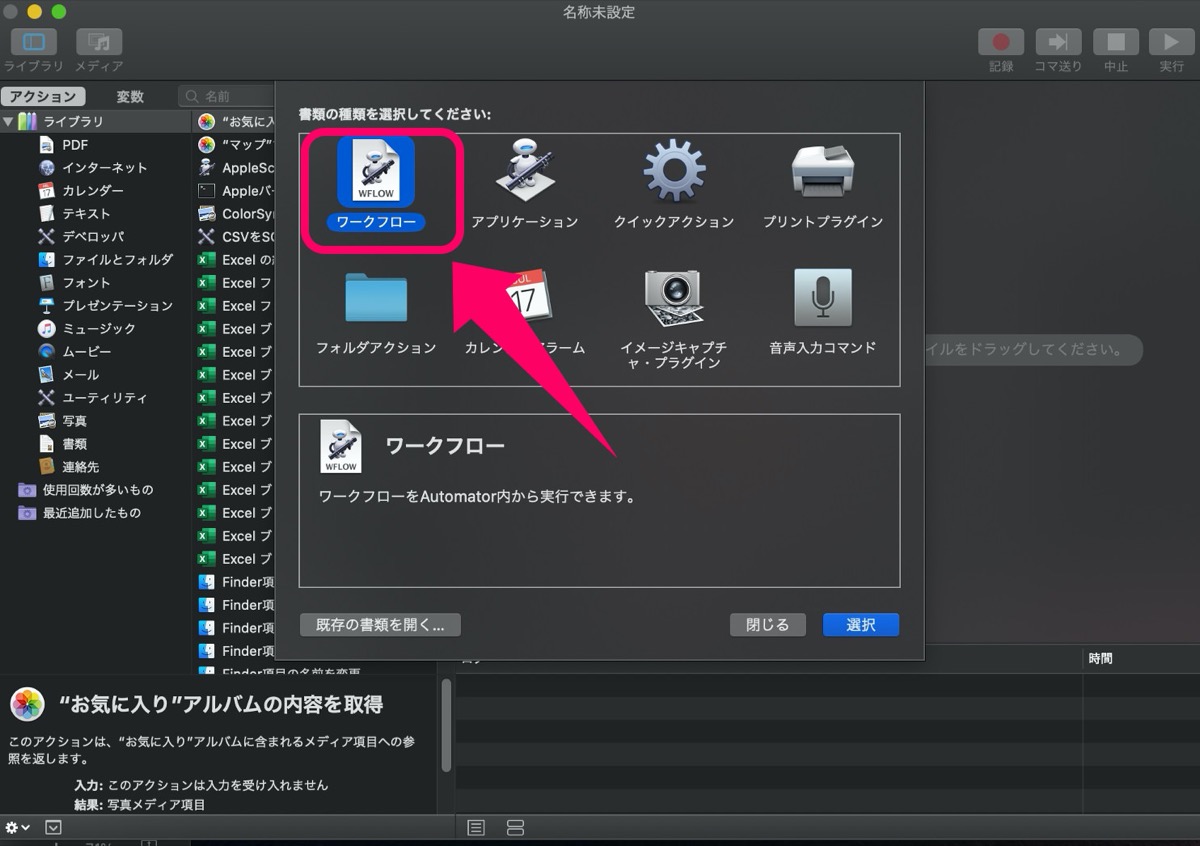Image resolution: width=1200 pixels, height=846 pixels.
Task: Show the variables view button at bottom
Action: 515,828
